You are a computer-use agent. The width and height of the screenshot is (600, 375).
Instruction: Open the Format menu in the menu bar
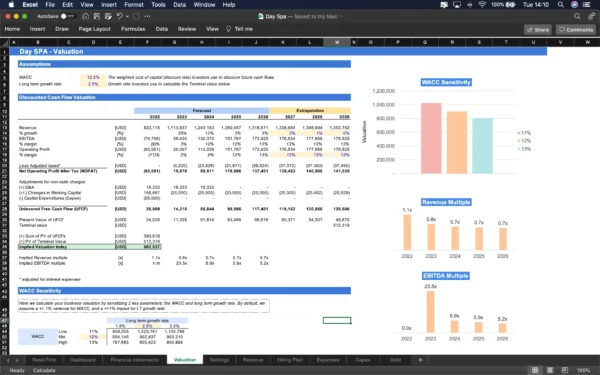134,5
